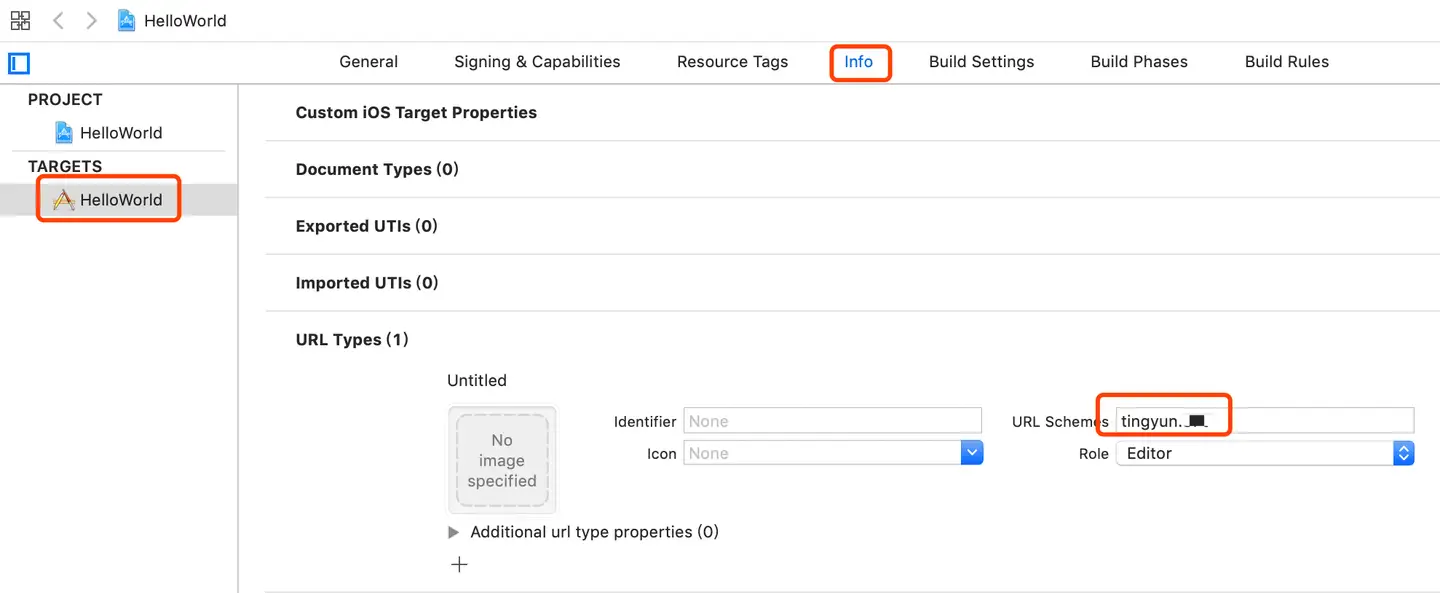Add a new URL type with plus
This screenshot has width=1440, height=593.
point(459,565)
